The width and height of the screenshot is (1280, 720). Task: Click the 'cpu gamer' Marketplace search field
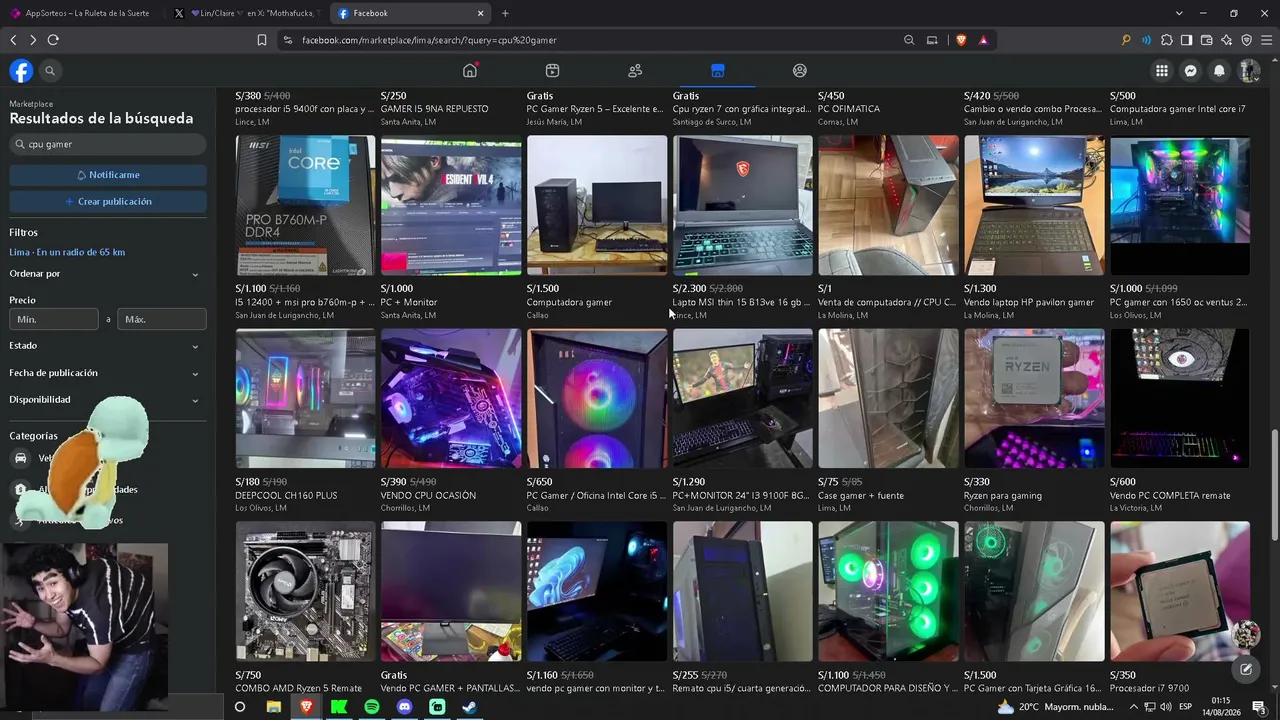point(108,144)
